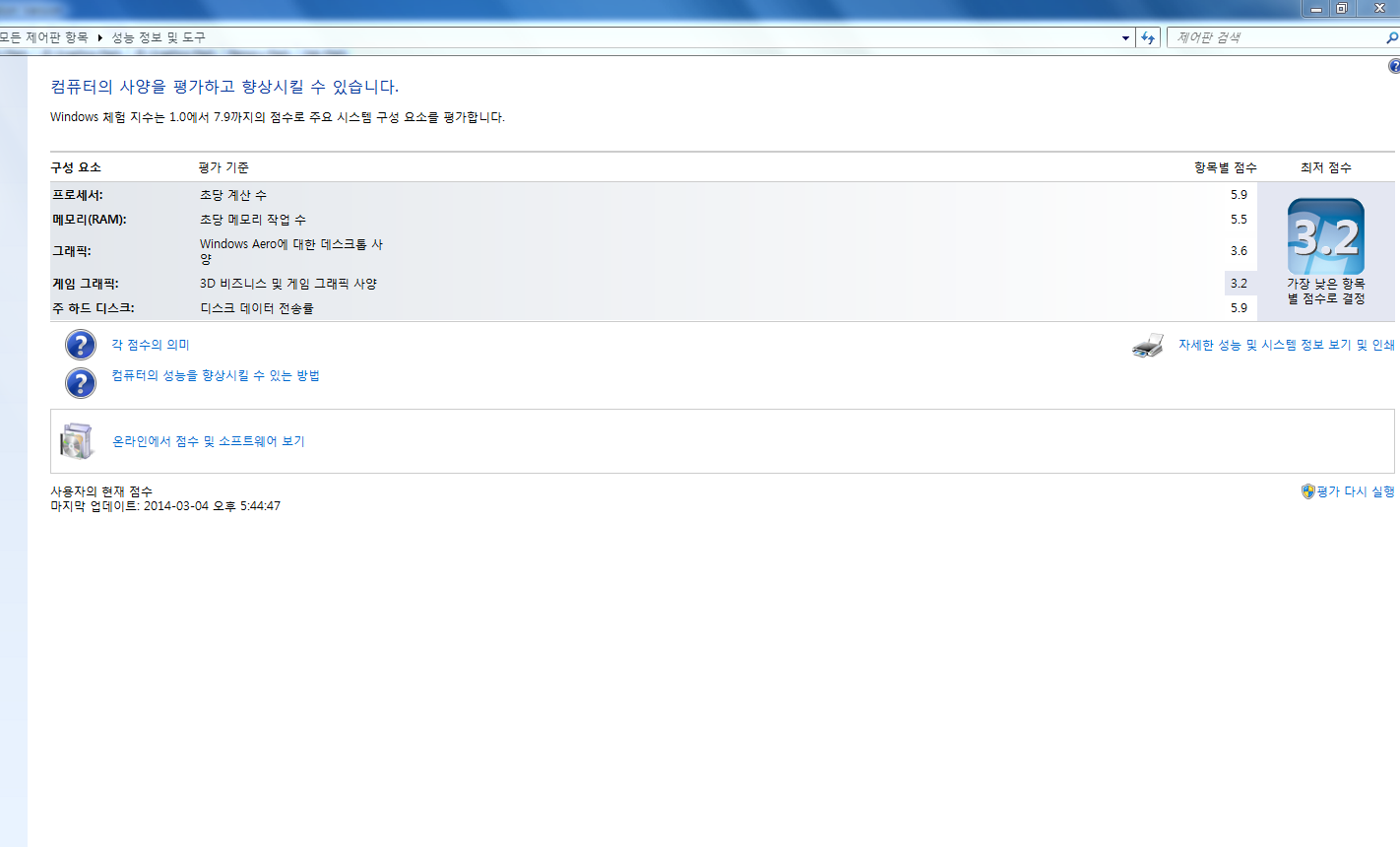The image size is (1400, 847).
Task: Click the blue 3.2 base score badge
Action: click(1325, 237)
